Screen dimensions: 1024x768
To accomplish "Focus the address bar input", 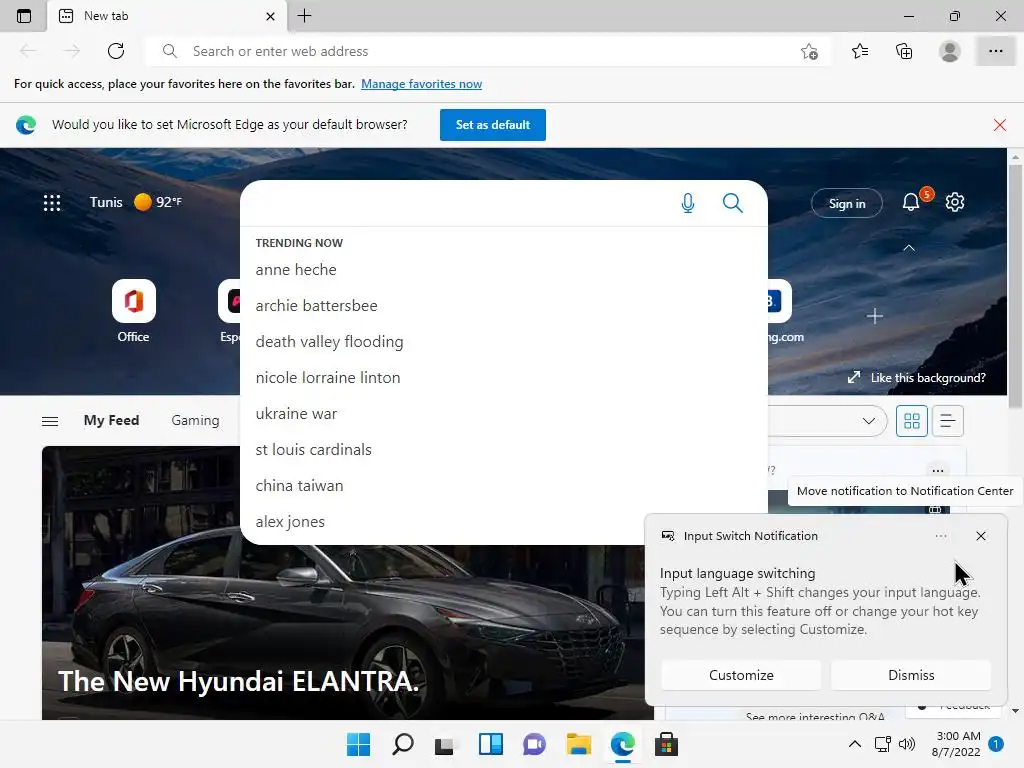I will tap(490, 51).
